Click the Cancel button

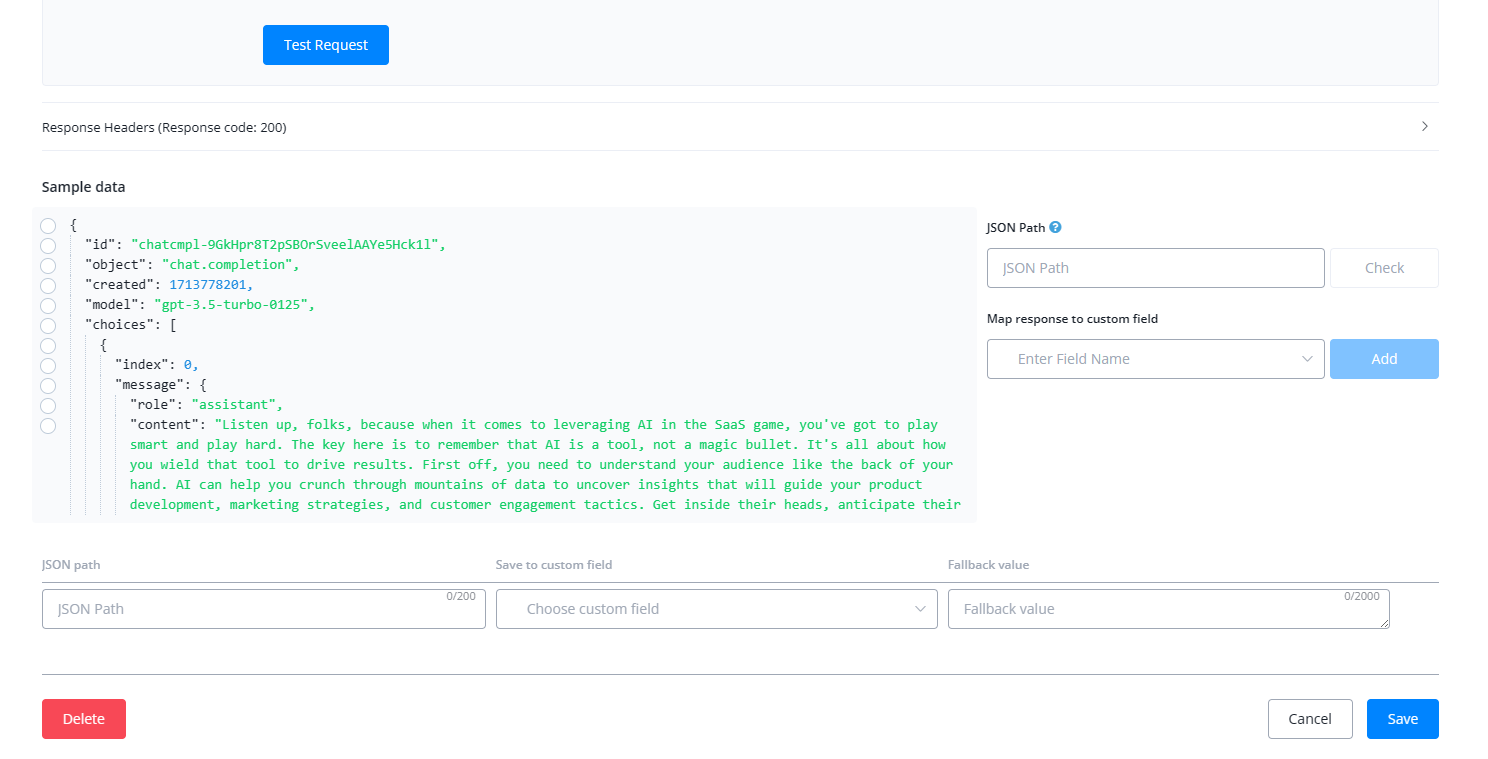(x=1309, y=719)
